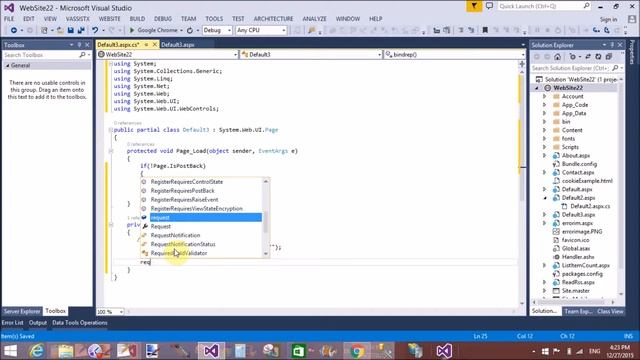640x360 pixels.
Task: Open the WEBSITE menu
Action: 109,19
